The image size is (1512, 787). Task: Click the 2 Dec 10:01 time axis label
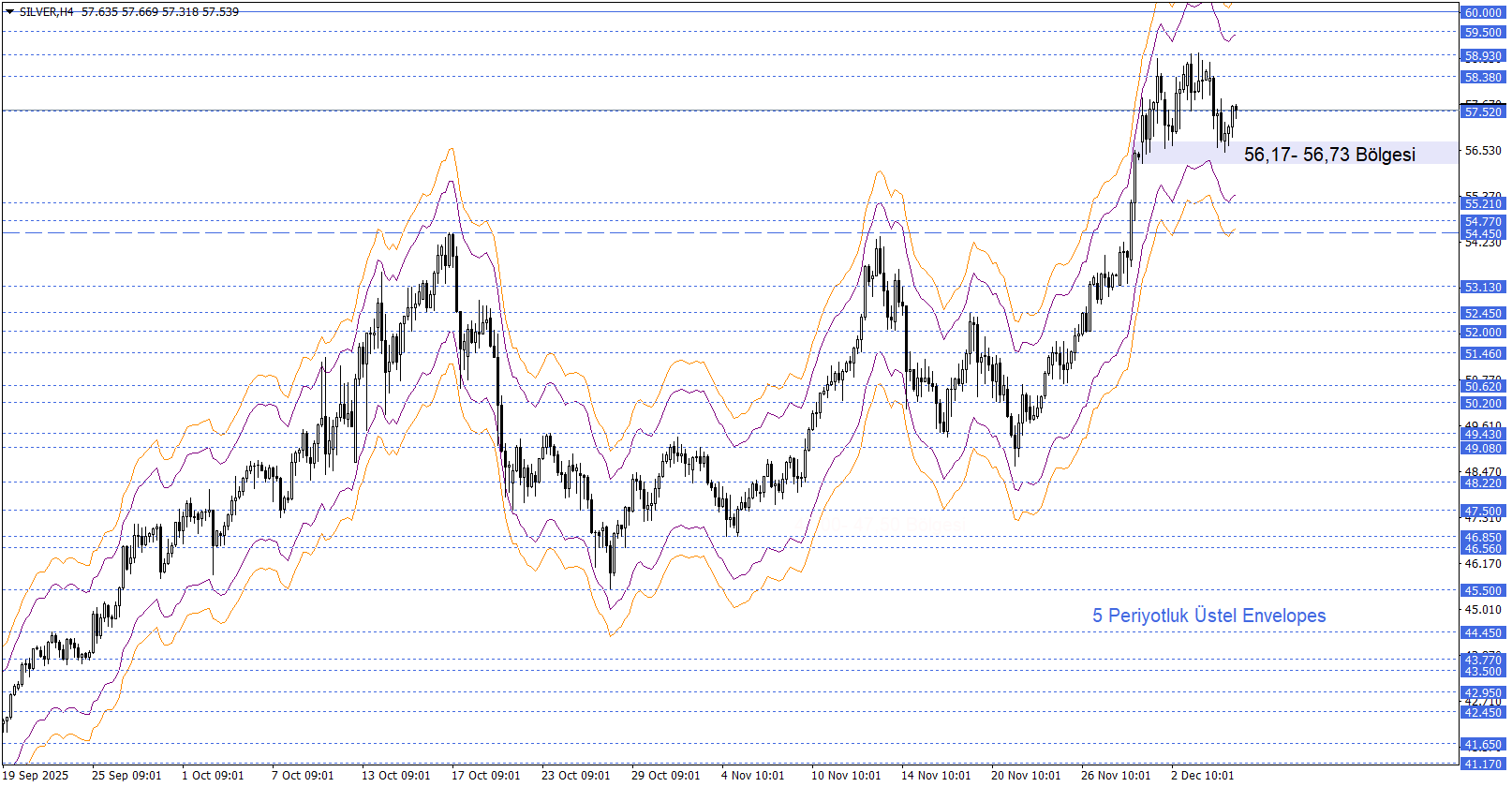[1202, 775]
